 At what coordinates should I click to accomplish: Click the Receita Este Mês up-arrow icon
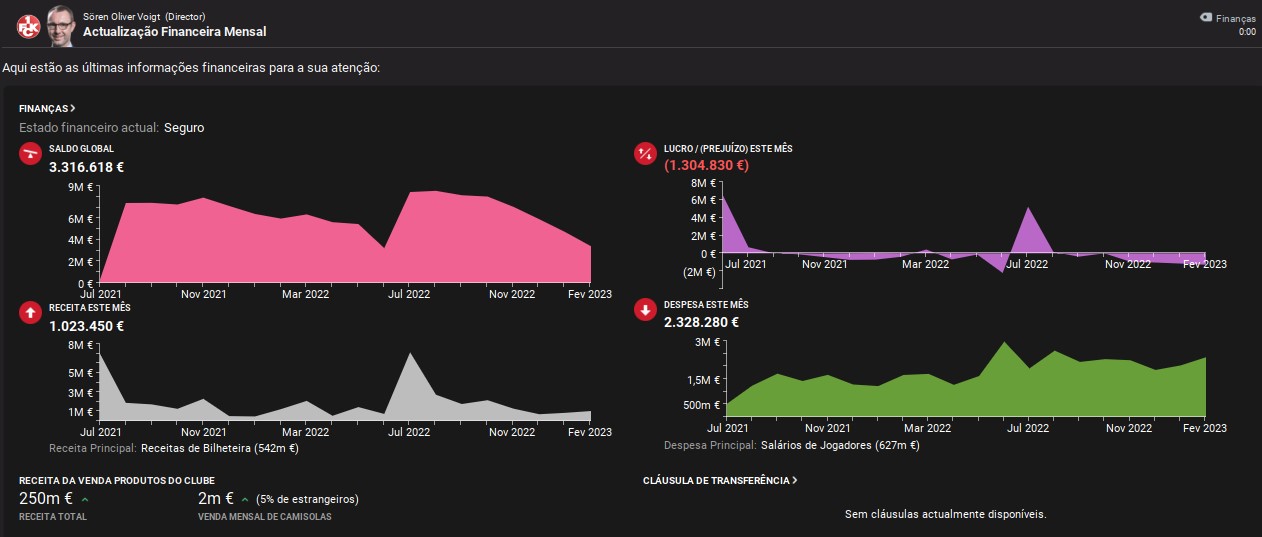30,313
